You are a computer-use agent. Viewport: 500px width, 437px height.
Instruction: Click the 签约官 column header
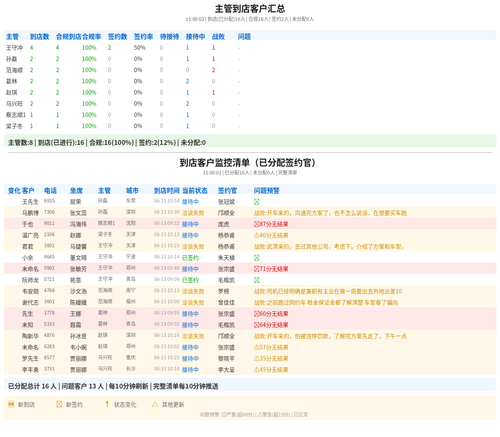[x=227, y=191]
